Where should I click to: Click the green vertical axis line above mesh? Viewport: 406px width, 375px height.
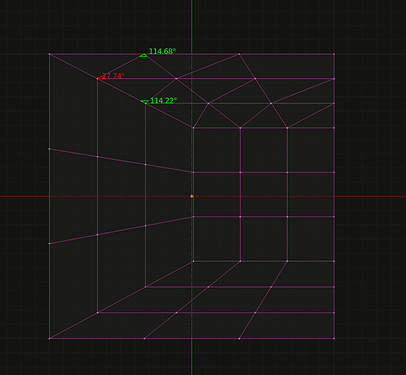click(192, 25)
